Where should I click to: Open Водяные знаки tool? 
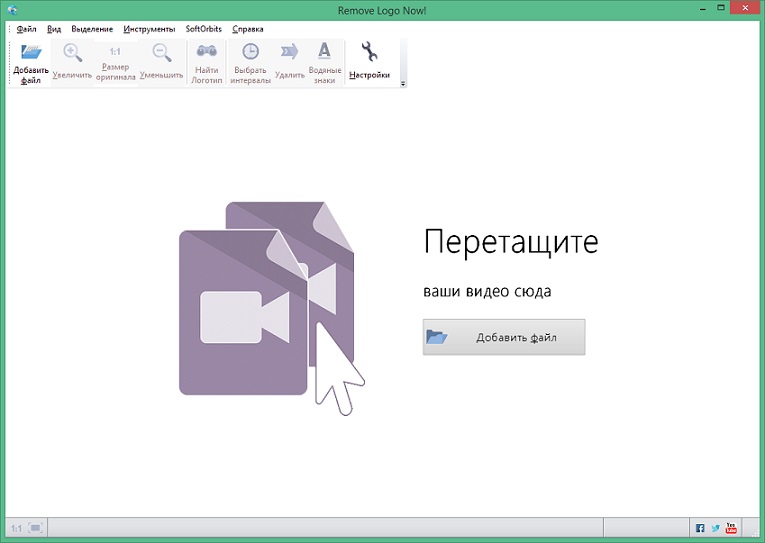click(x=324, y=63)
